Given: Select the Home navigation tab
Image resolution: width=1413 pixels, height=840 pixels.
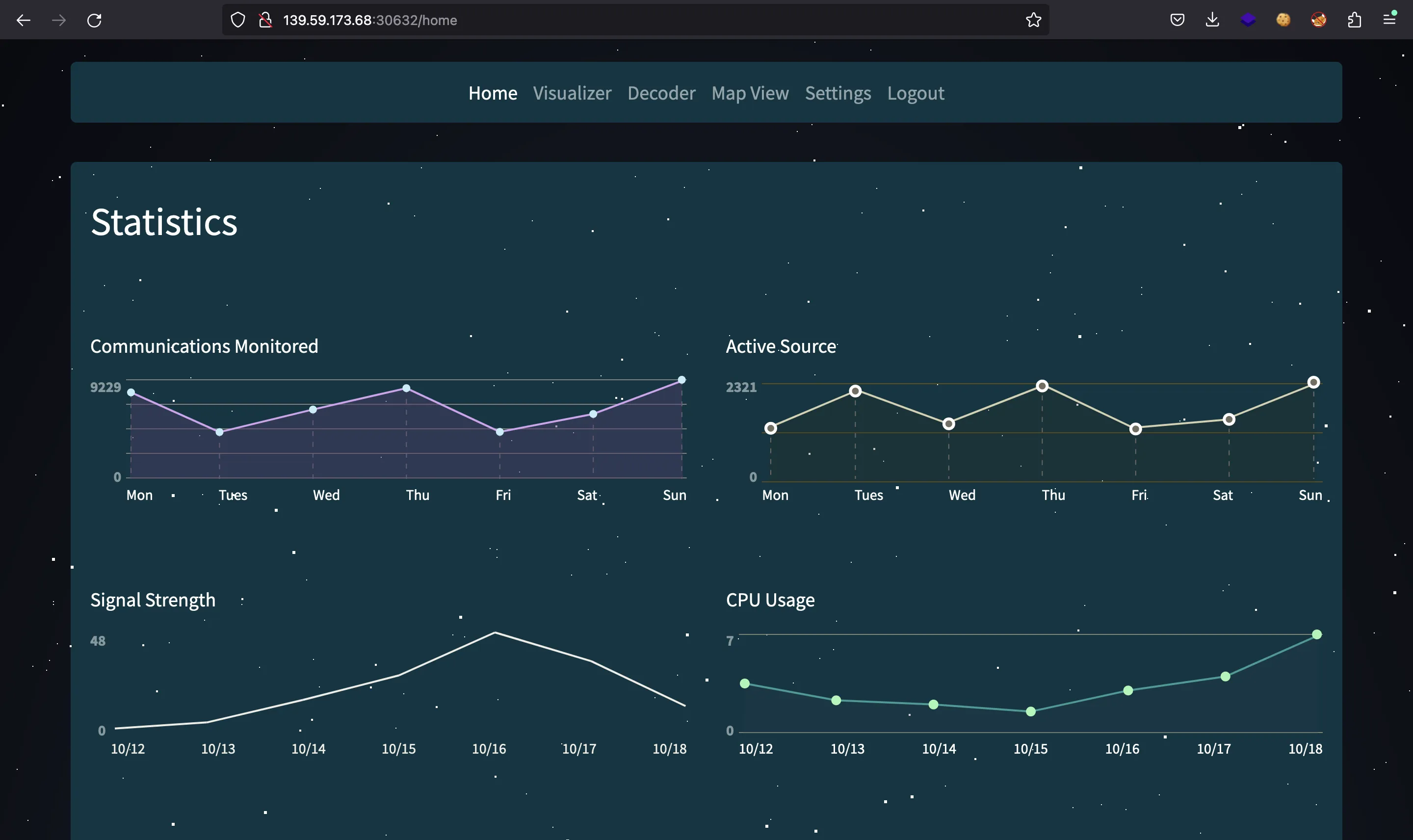Looking at the screenshot, I should [493, 93].
